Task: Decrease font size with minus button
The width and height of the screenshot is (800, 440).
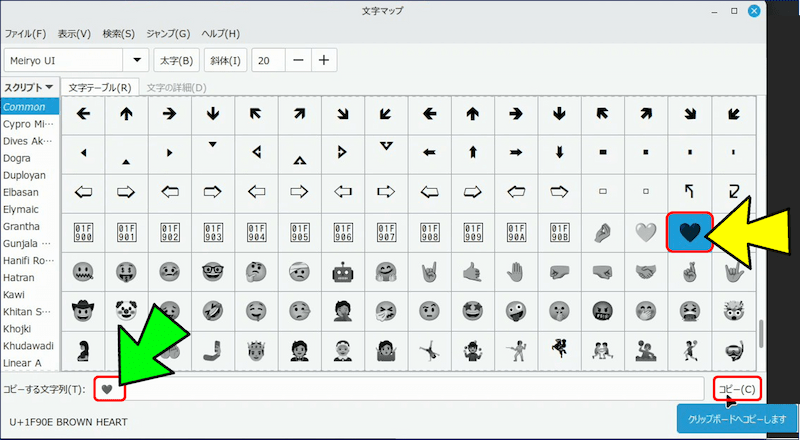Action: (x=297, y=60)
